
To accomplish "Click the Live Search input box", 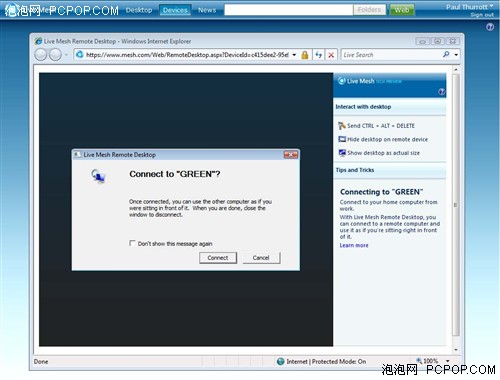I will (392, 55).
